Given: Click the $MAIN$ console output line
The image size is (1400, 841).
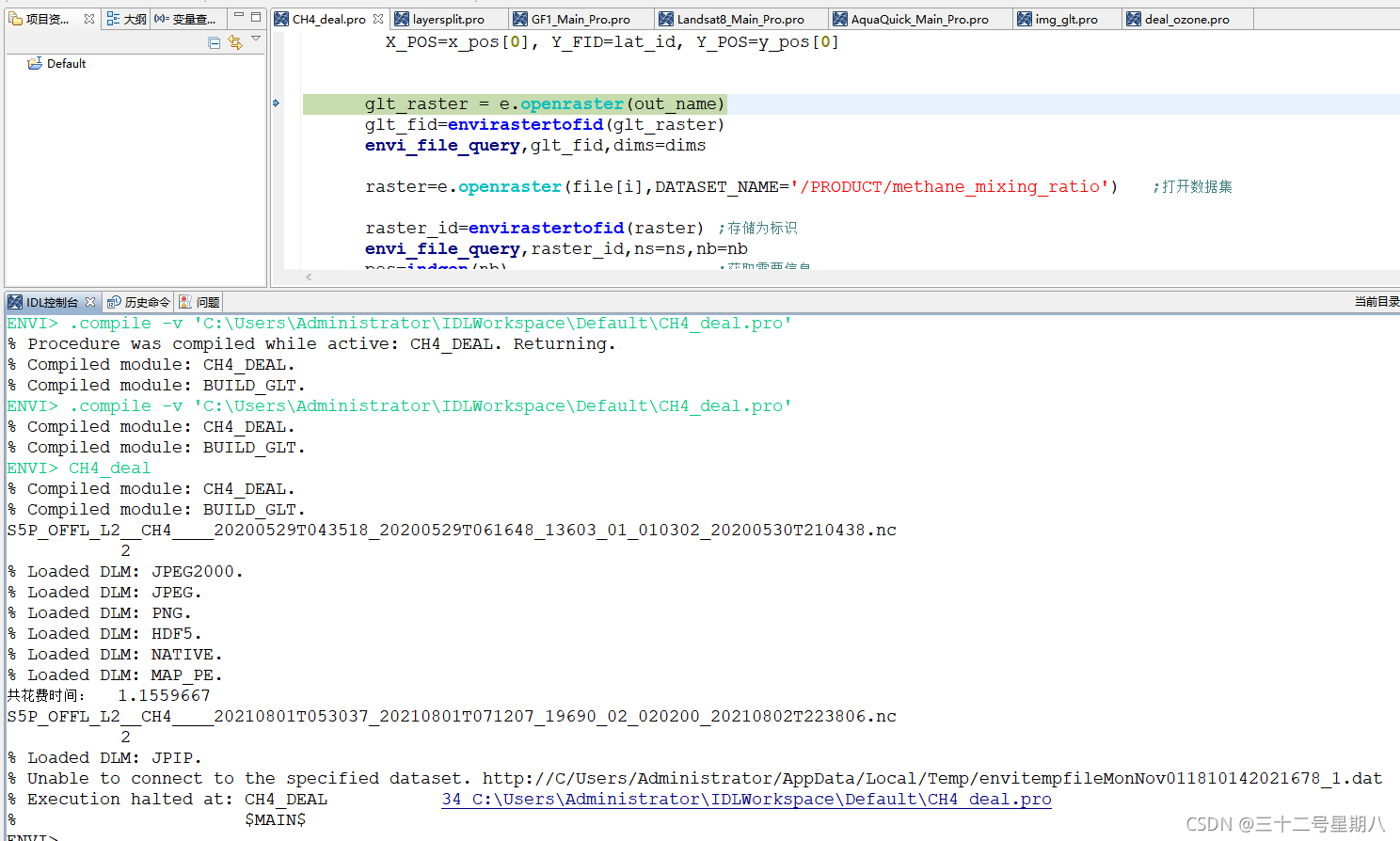Looking at the screenshot, I should [x=275, y=819].
